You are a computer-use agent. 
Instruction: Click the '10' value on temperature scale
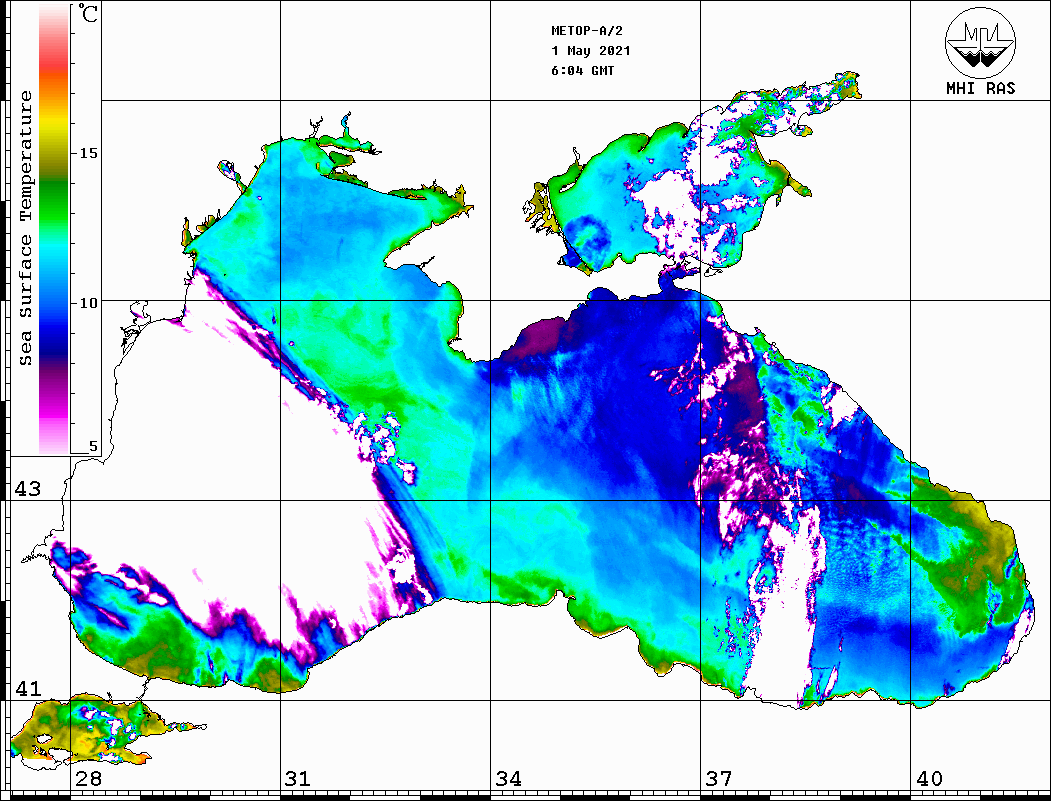point(88,303)
